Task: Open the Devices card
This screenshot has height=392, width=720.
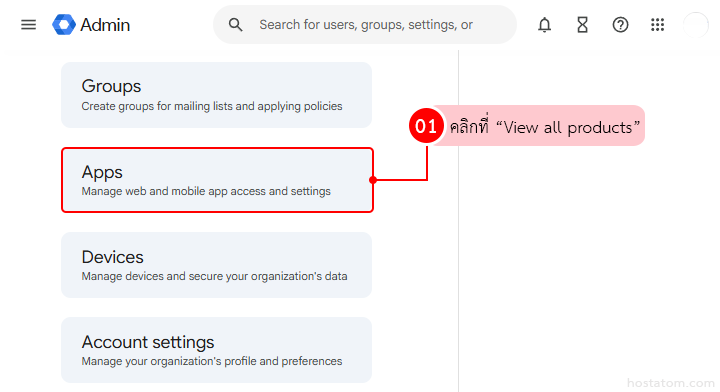Action: [x=216, y=265]
